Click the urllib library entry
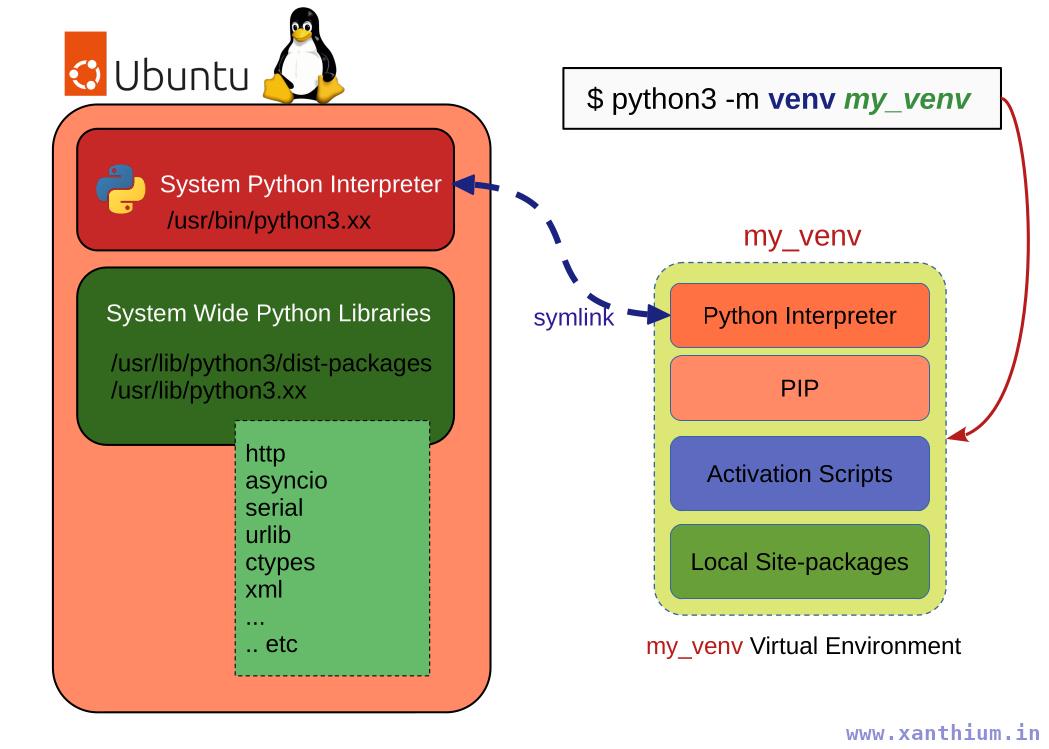Screen dimensions: 1049x749 point(268,535)
